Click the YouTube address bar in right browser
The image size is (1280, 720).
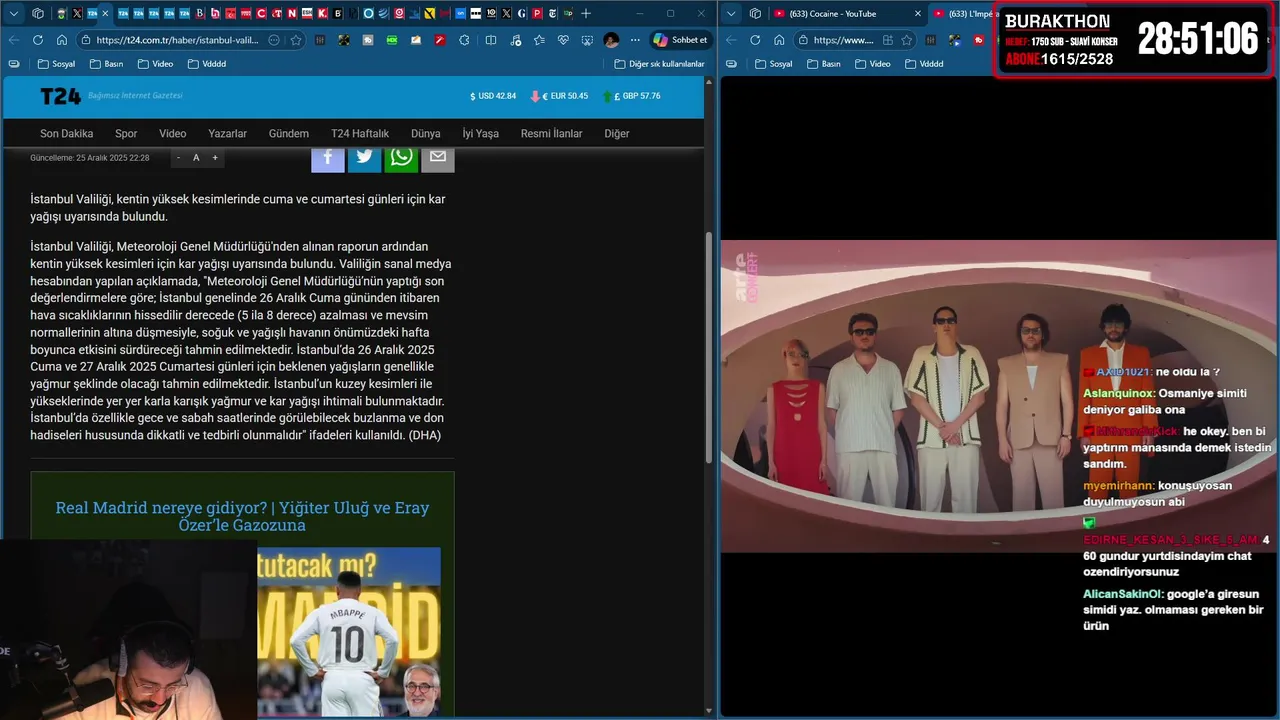point(843,40)
